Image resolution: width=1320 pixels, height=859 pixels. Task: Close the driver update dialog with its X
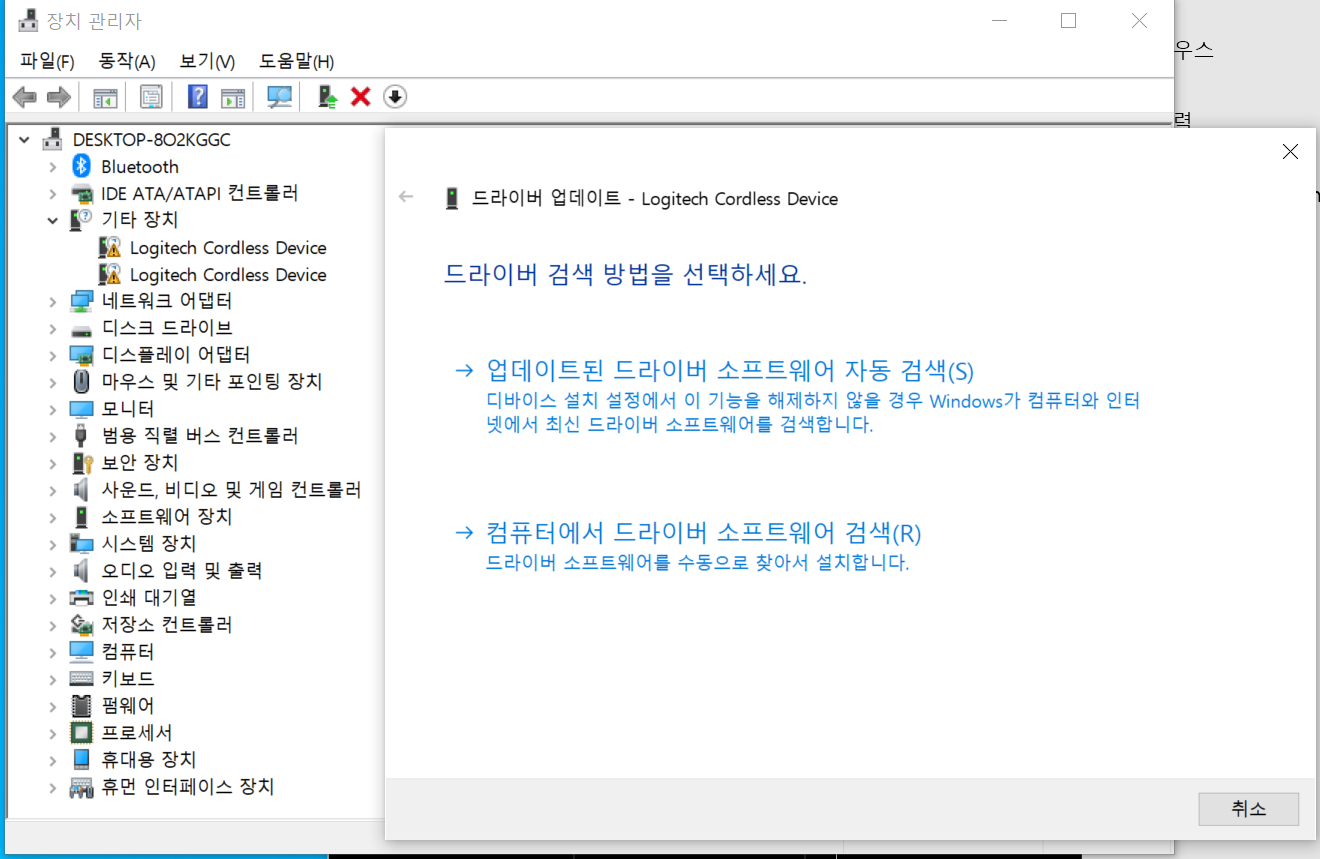click(1290, 152)
